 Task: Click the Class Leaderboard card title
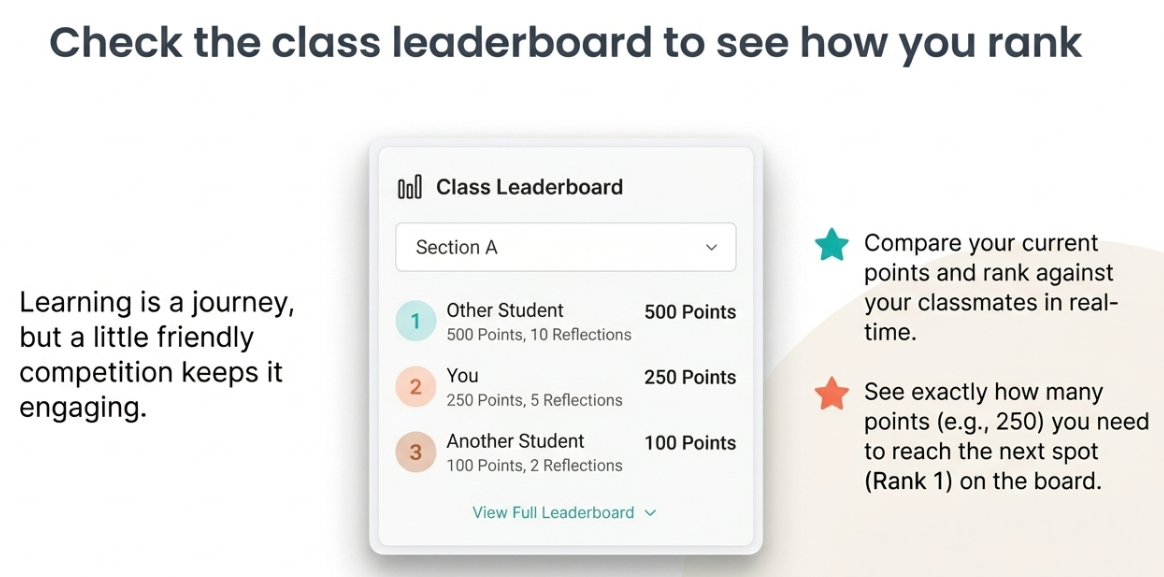(529, 187)
